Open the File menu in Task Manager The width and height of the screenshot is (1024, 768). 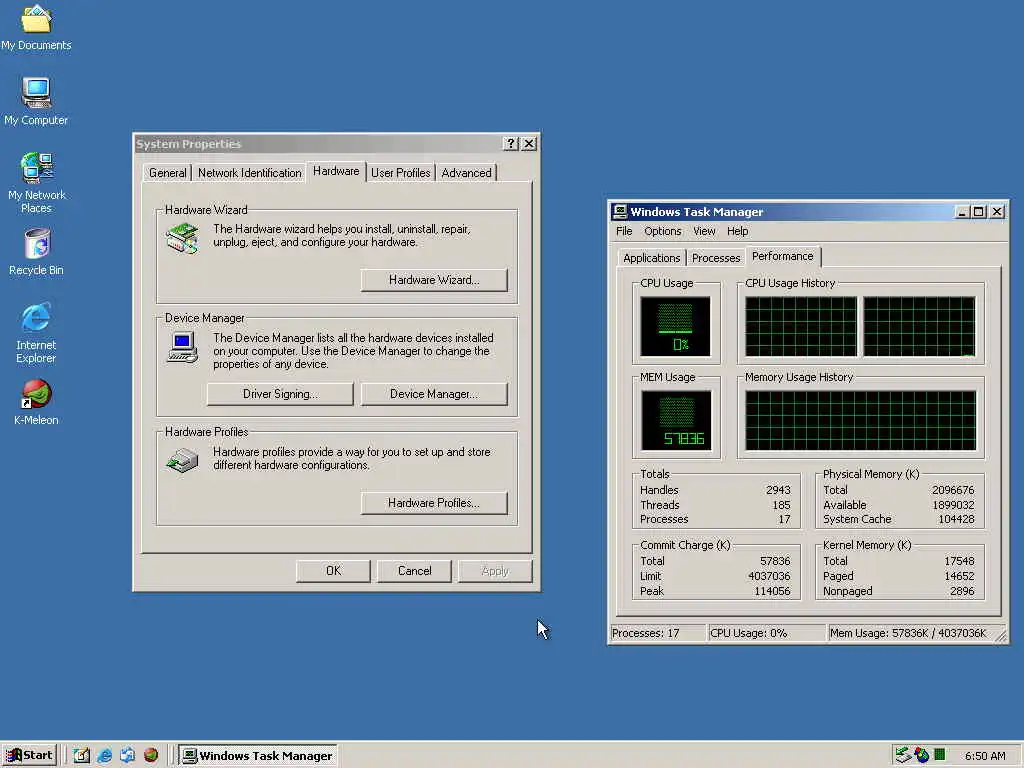pyautogui.click(x=624, y=231)
